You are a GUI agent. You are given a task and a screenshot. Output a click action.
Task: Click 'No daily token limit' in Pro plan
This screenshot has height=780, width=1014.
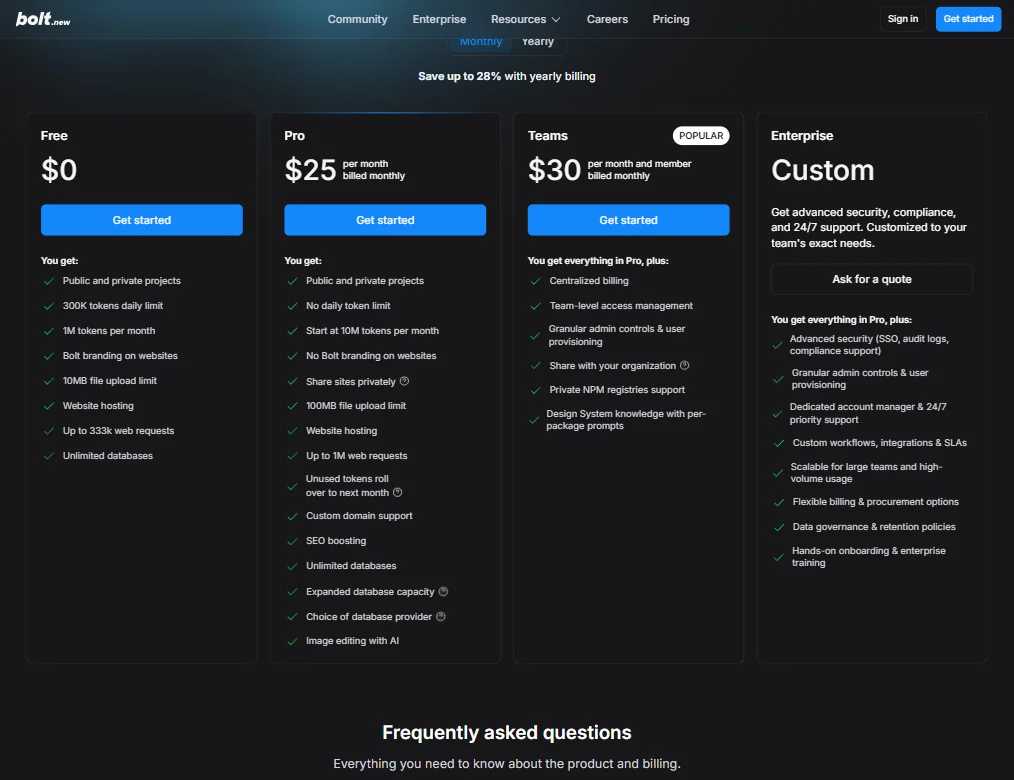[348, 305]
